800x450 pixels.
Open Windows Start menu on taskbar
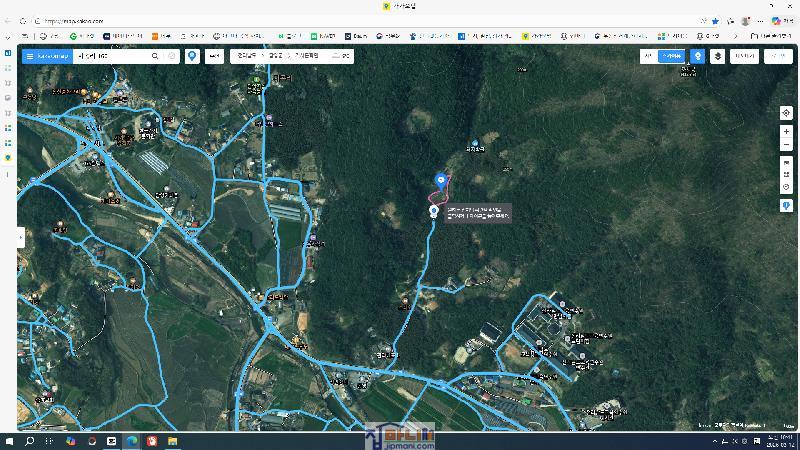(10, 441)
